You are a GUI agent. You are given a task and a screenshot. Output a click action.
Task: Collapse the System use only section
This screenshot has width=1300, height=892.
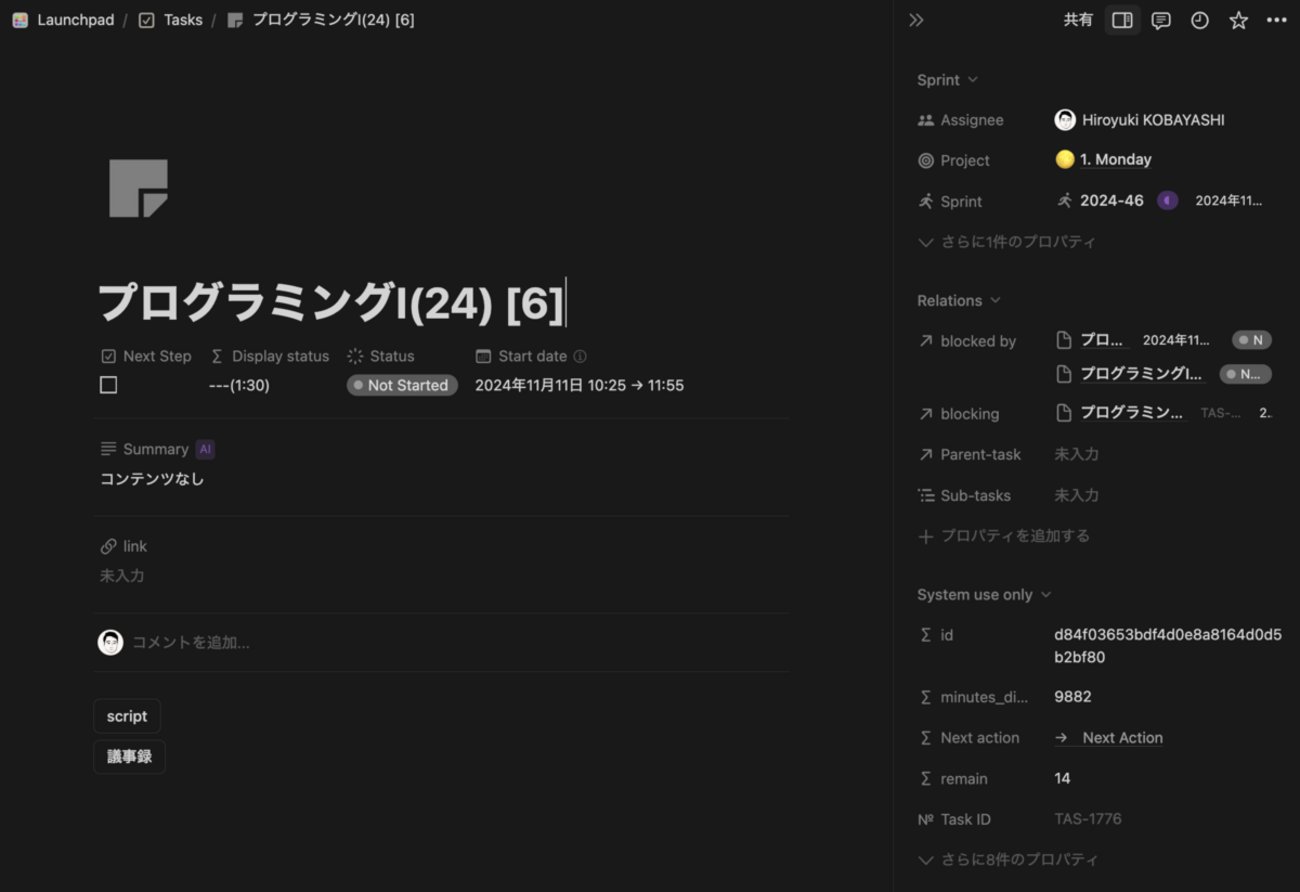click(x=1046, y=594)
